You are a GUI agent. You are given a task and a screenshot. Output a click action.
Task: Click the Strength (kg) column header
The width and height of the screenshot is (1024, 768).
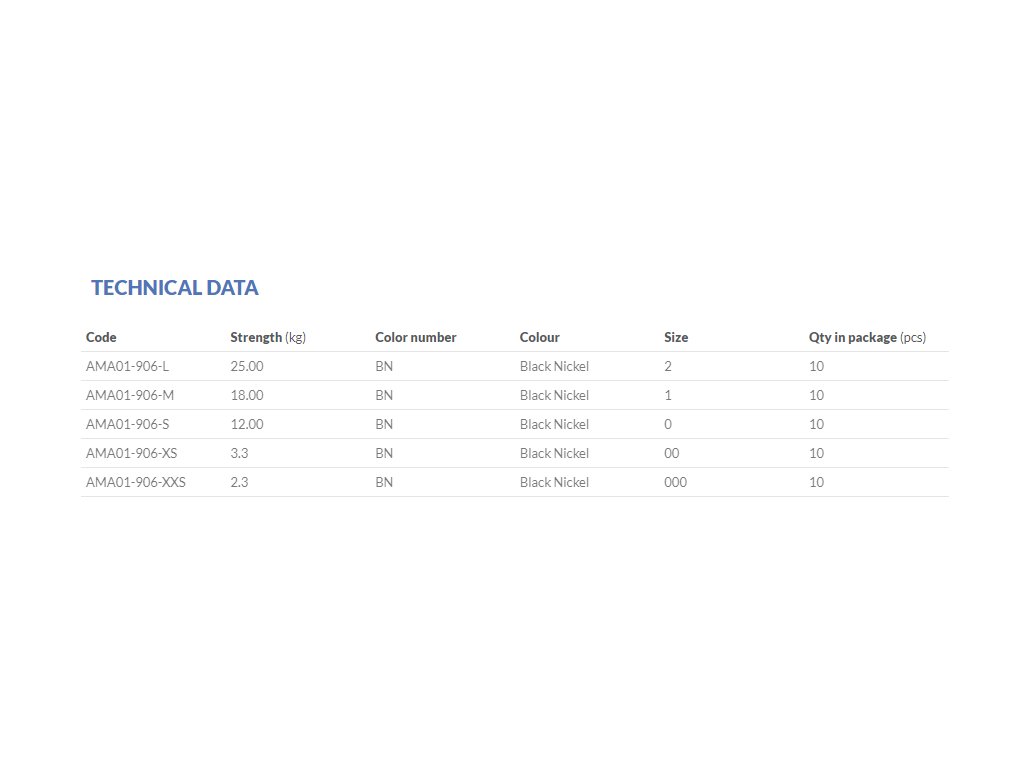coord(268,337)
